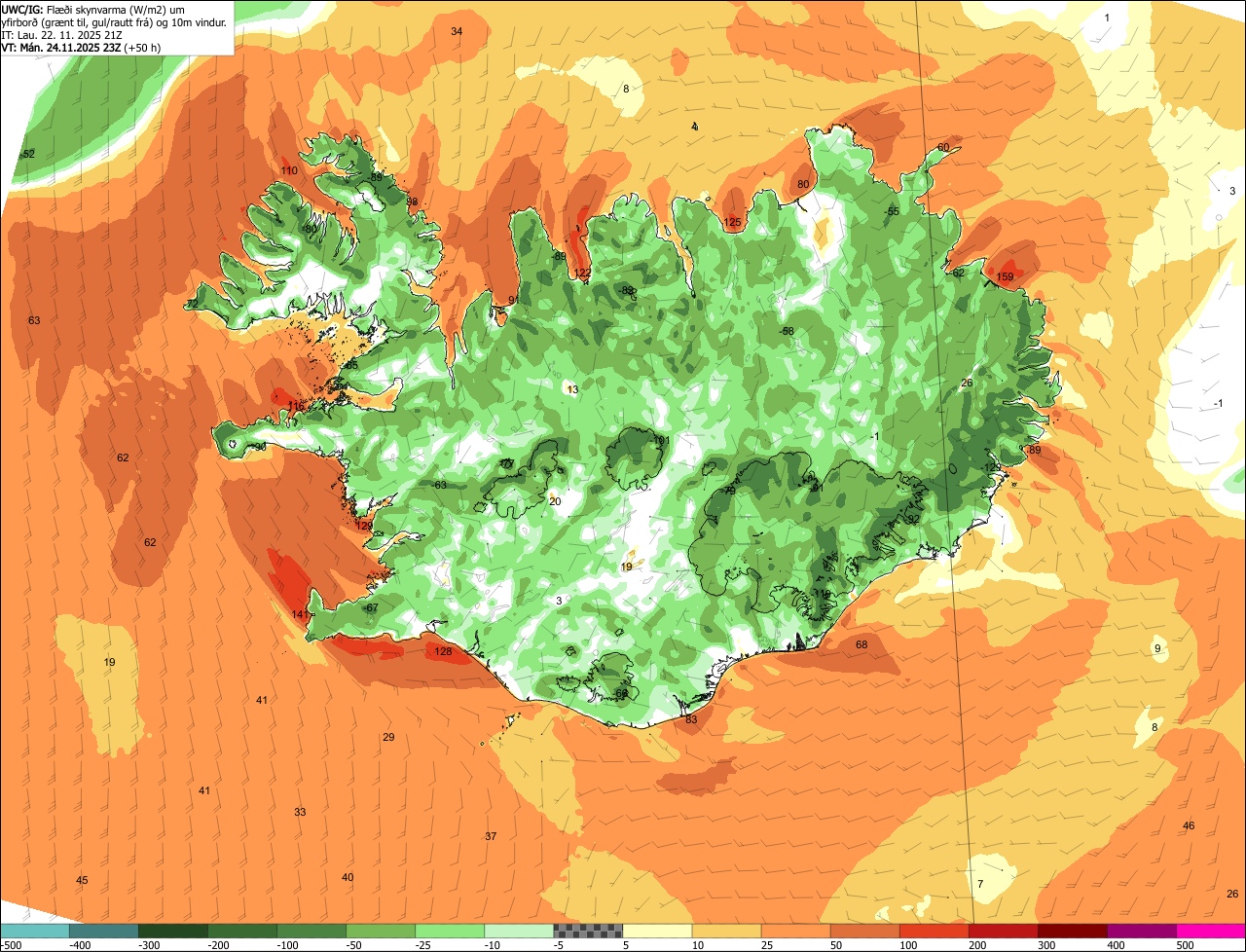Screen dimensions: 1246x952
Task: Click the pale green -10 to -5 swatch
Action: (519, 931)
